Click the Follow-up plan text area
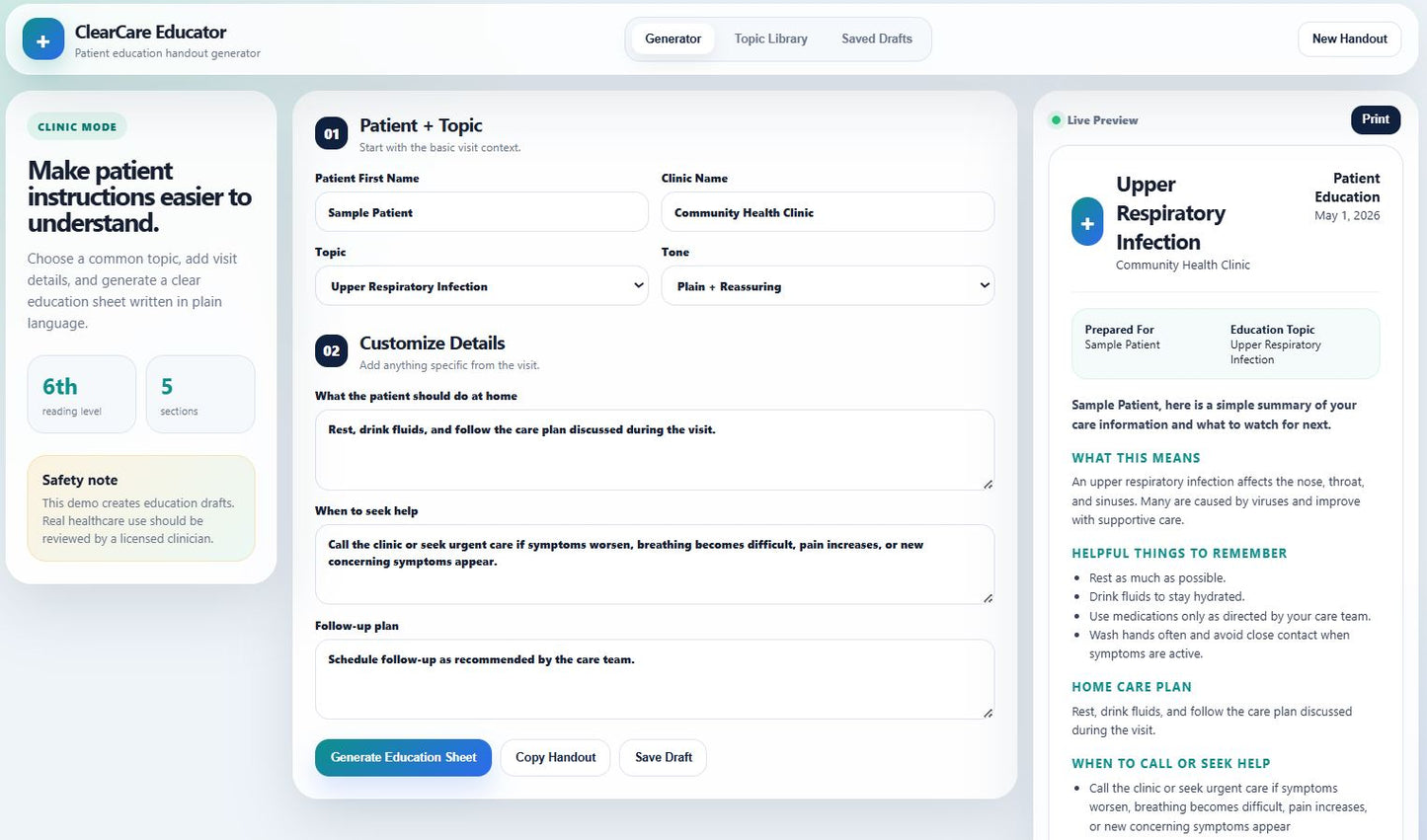 (655, 679)
